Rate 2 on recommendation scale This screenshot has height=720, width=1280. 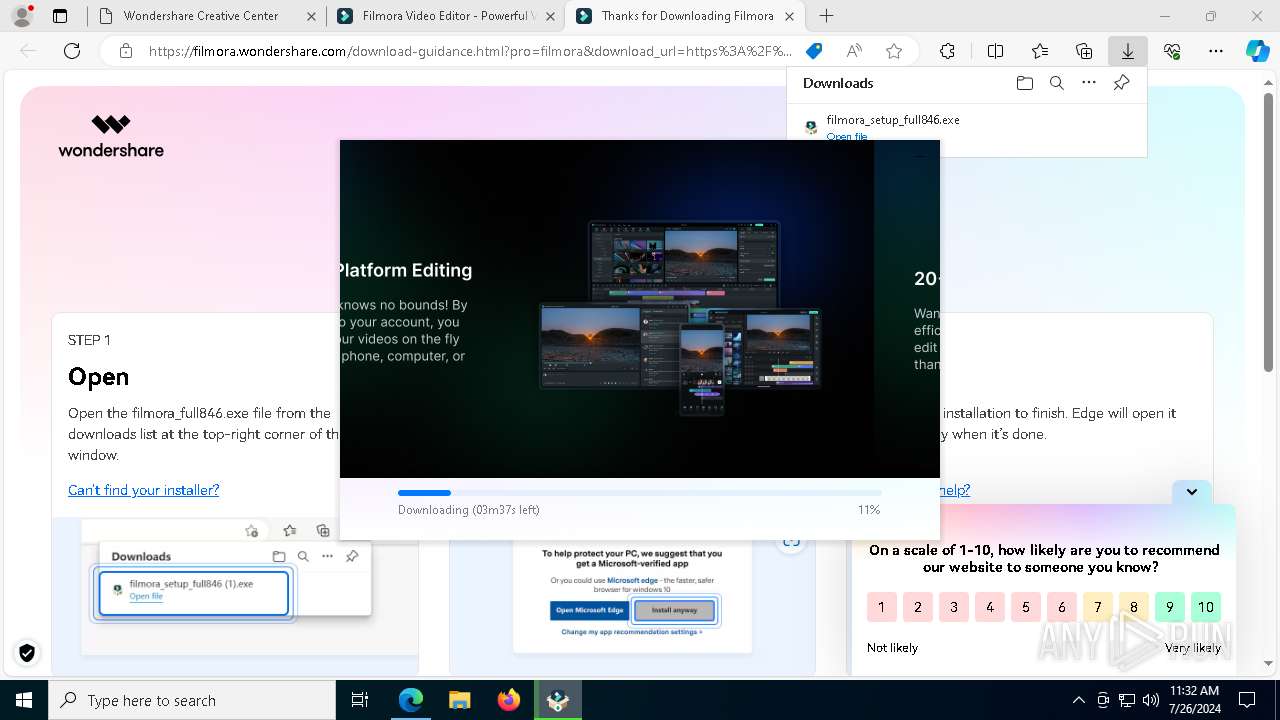917,607
